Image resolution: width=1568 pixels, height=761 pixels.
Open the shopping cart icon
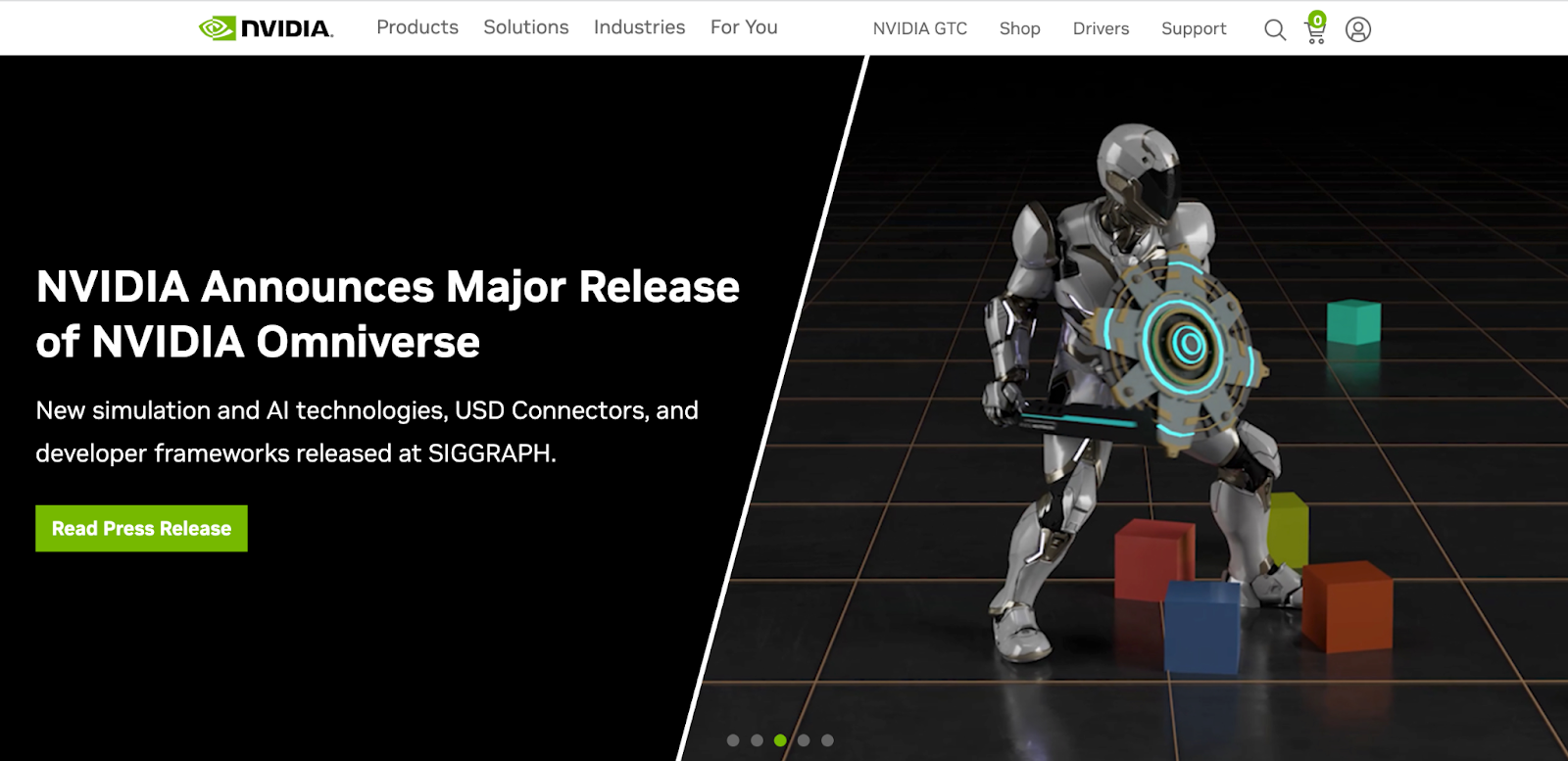coord(1316,28)
